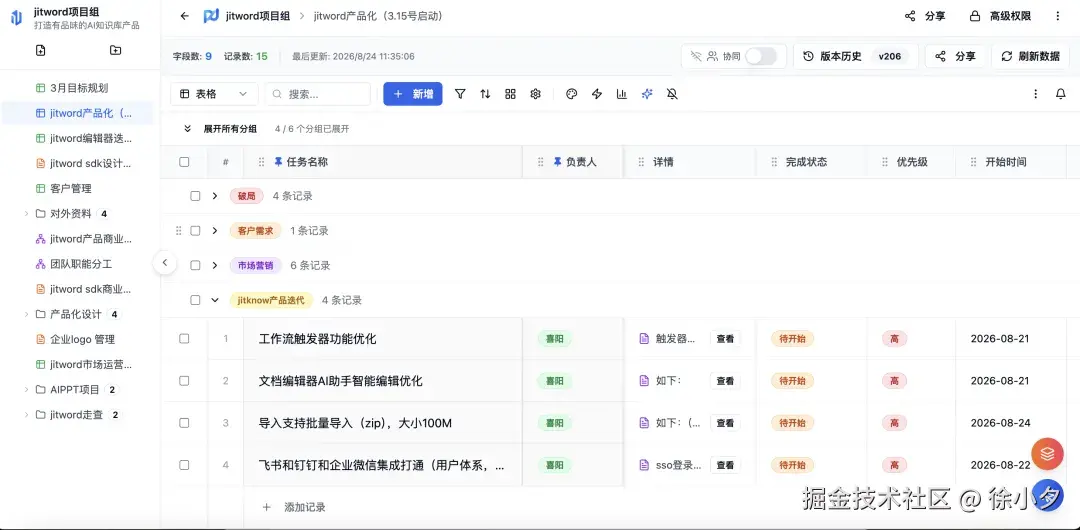This screenshot has height=530, width=1080.
Task: Click the new folder icon in sidebar
Action: 115,50
